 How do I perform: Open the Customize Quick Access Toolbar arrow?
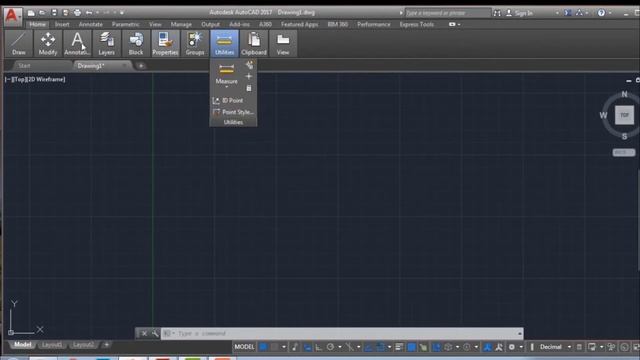(122, 13)
